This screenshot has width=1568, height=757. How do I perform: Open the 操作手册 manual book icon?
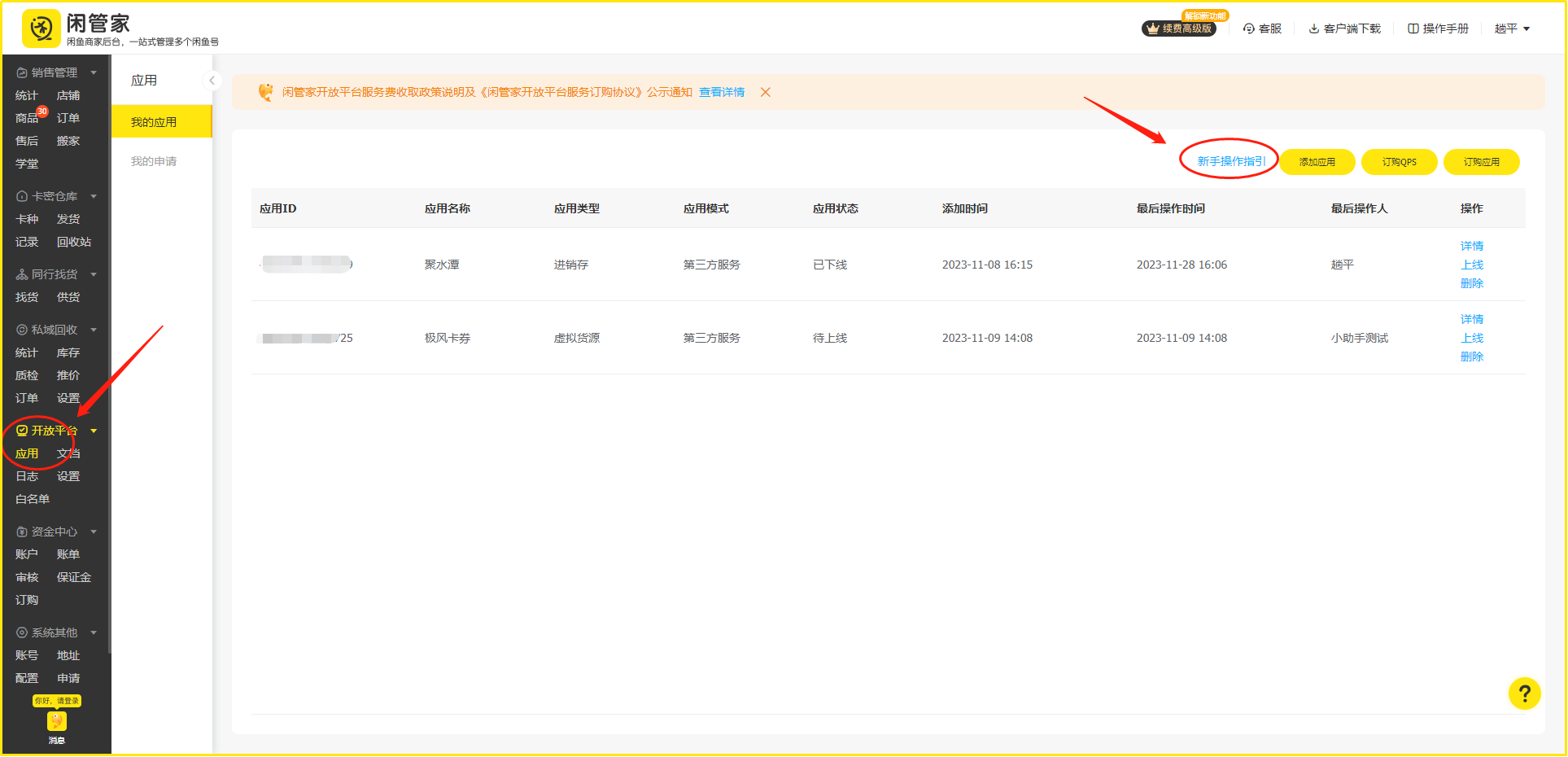[1413, 28]
